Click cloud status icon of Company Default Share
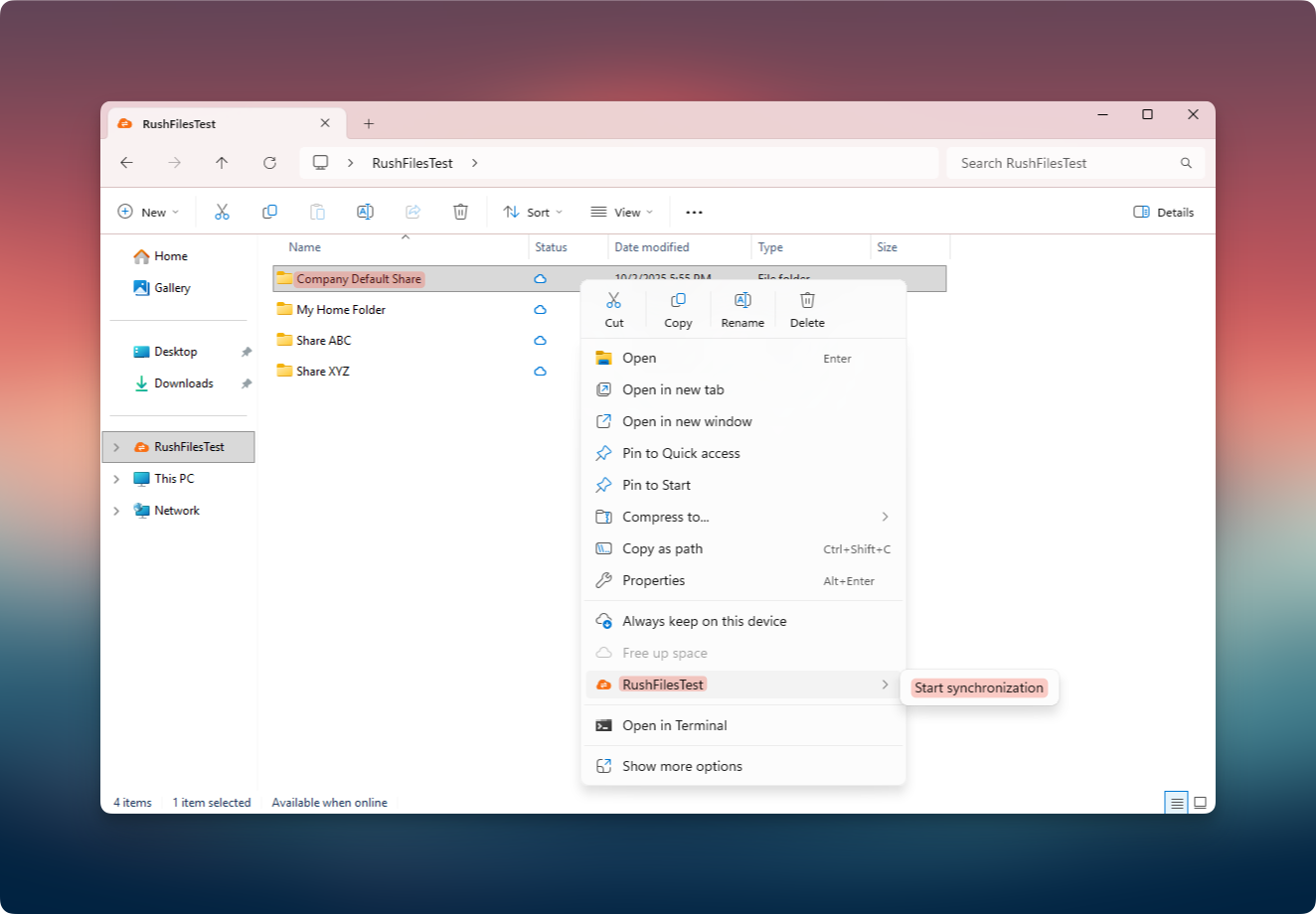Image resolution: width=1316 pixels, height=914 pixels. 540,279
